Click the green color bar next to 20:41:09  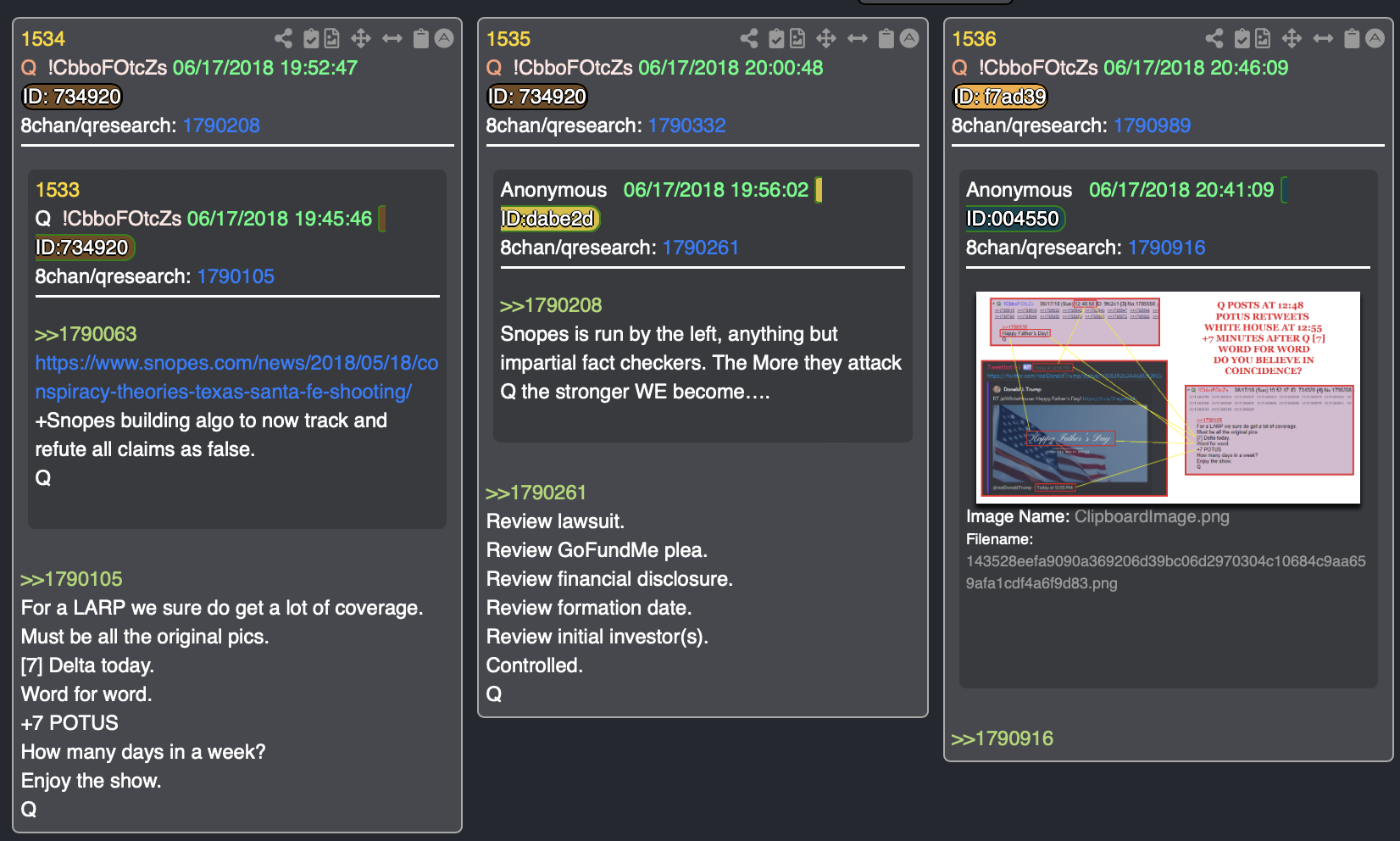(1283, 189)
